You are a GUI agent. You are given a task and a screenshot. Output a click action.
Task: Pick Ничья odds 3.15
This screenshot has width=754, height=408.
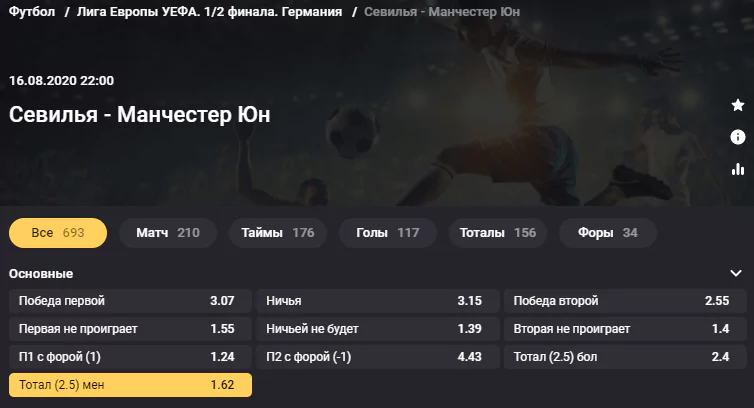tap(378, 301)
